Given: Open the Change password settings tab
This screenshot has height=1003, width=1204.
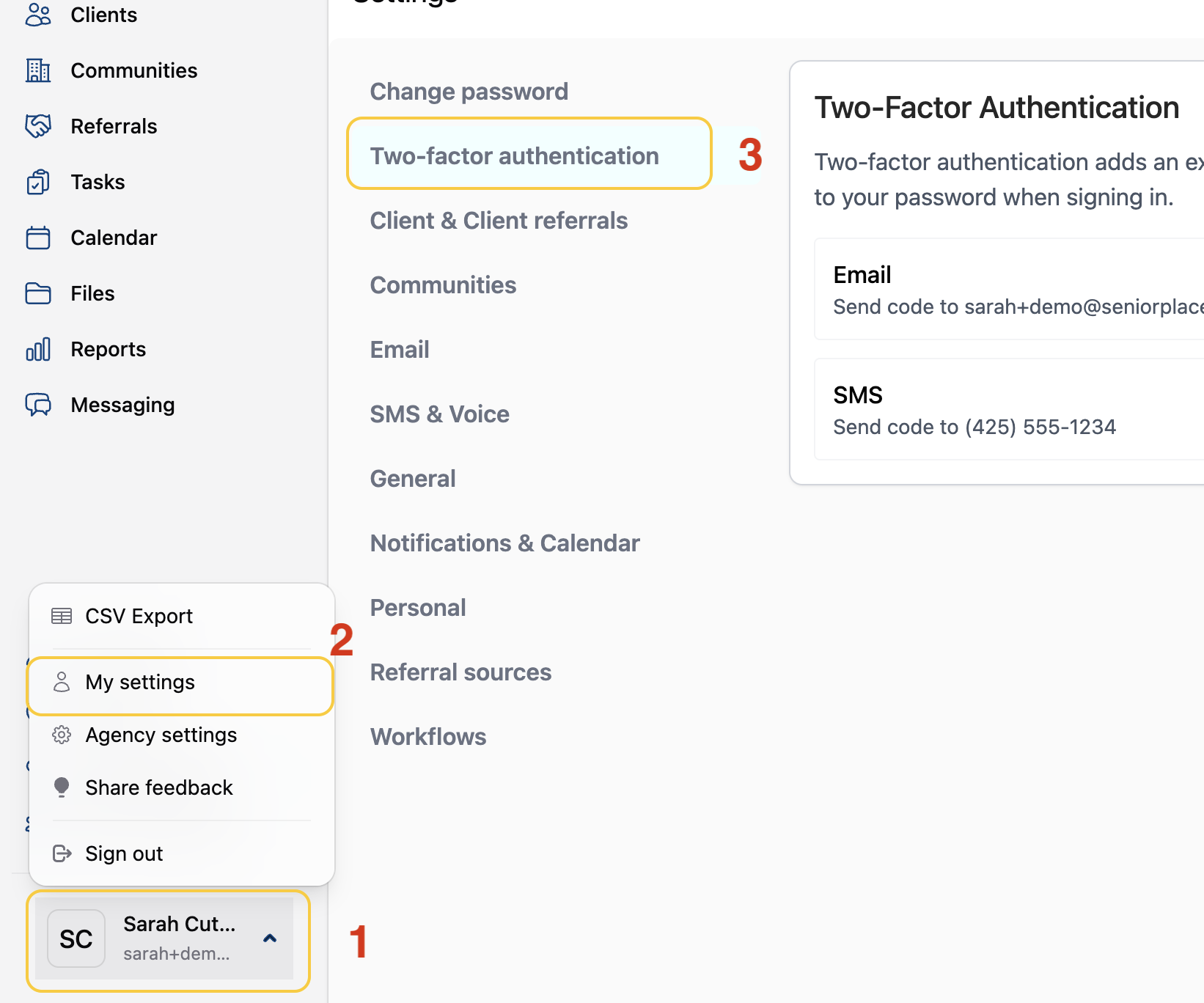Looking at the screenshot, I should coord(469,92).
